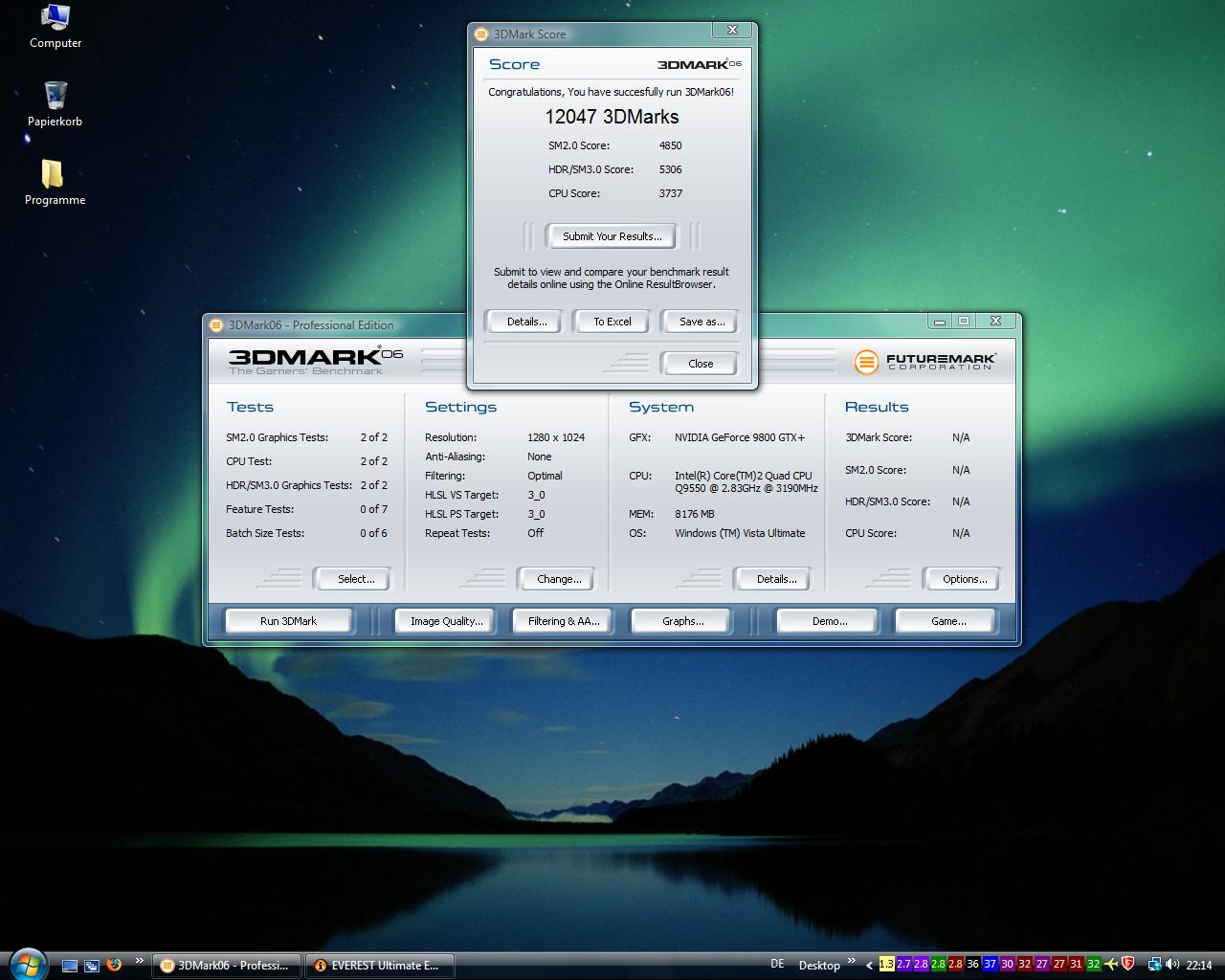Click the Close button in the score dialog
1225x980 pixels.
[701, 364]
